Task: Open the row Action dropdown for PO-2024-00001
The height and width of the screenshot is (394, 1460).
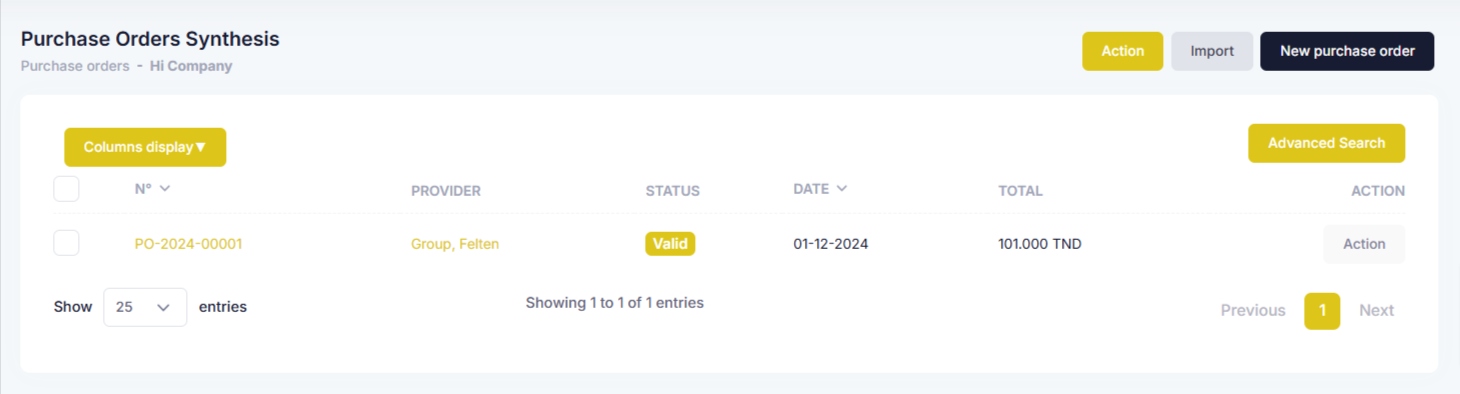Action: coord(1364,244)
